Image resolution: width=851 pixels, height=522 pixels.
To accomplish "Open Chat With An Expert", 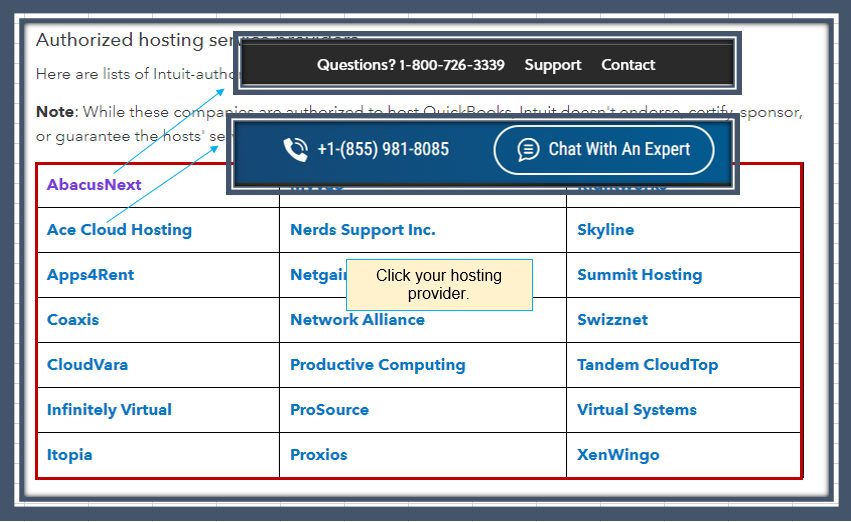I will tap(604, 150).
